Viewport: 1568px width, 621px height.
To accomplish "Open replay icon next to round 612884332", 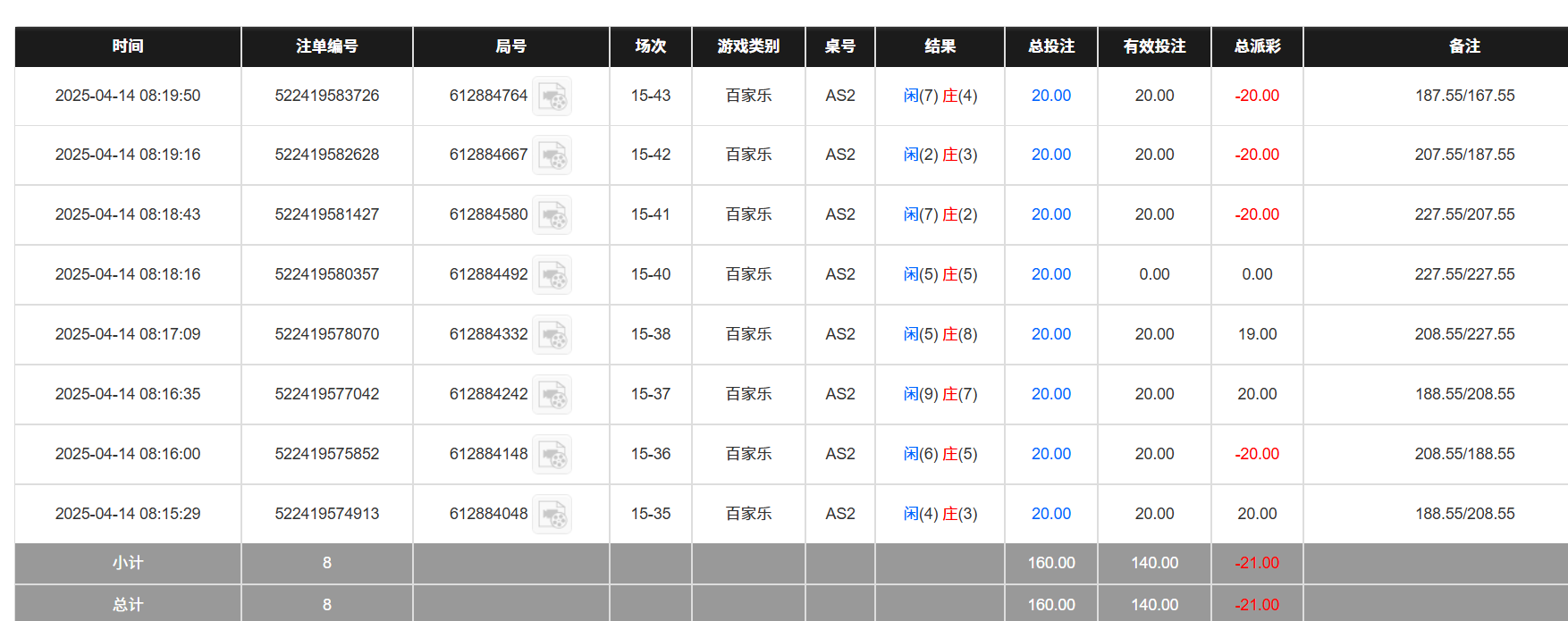I will [552, 335].
